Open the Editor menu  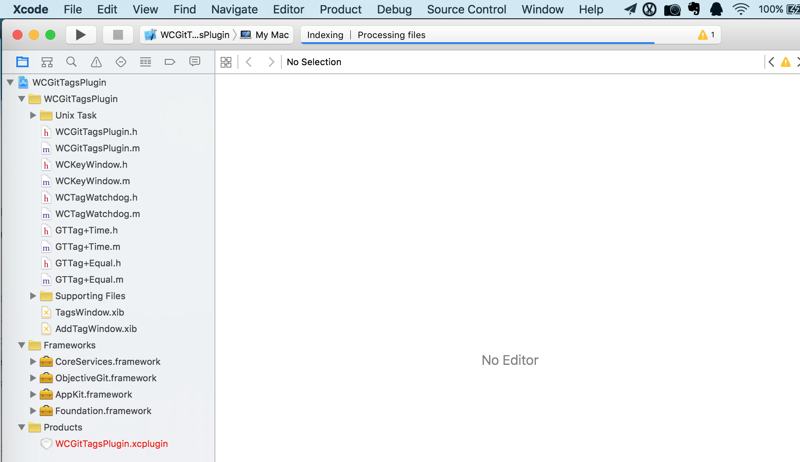(x=288, y=9)
